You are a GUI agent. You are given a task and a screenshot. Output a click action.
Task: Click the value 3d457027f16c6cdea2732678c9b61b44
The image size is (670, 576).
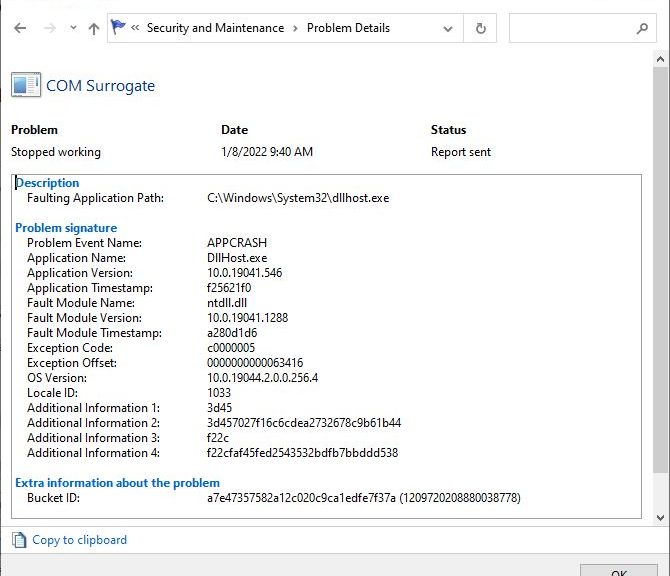pos(304,423)
